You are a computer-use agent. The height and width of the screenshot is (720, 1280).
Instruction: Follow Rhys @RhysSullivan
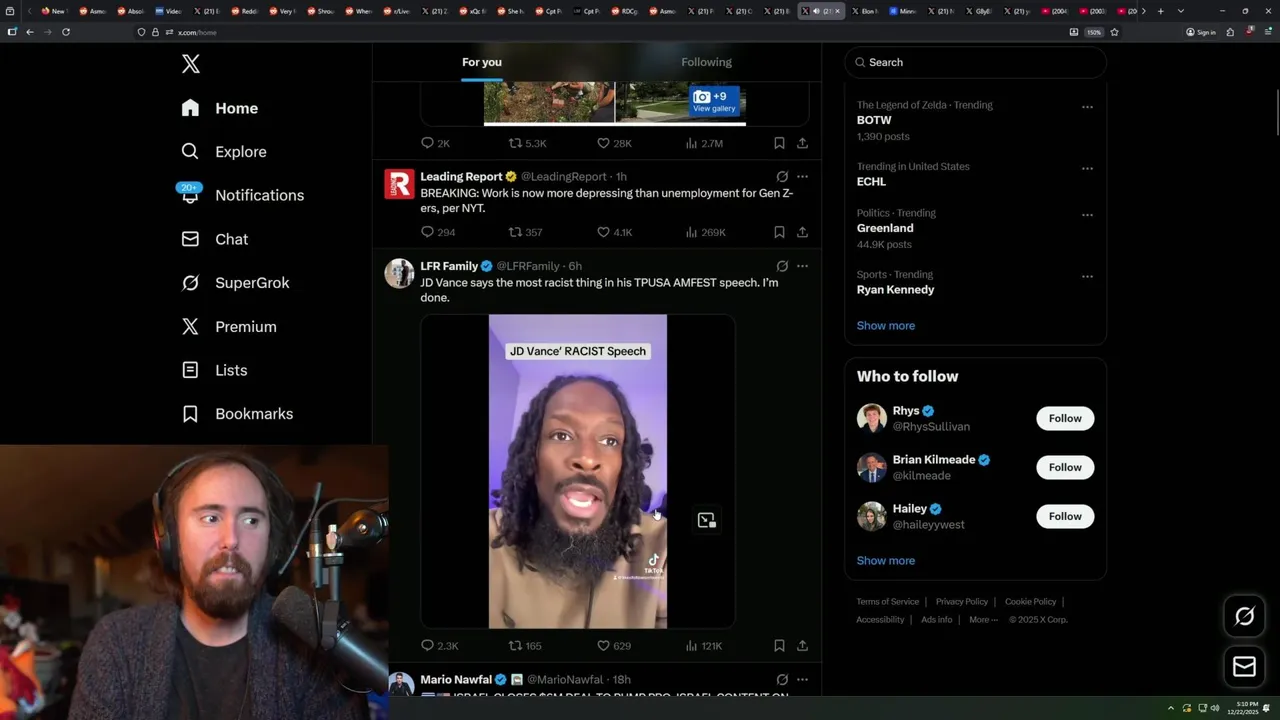coord(1065,419)
